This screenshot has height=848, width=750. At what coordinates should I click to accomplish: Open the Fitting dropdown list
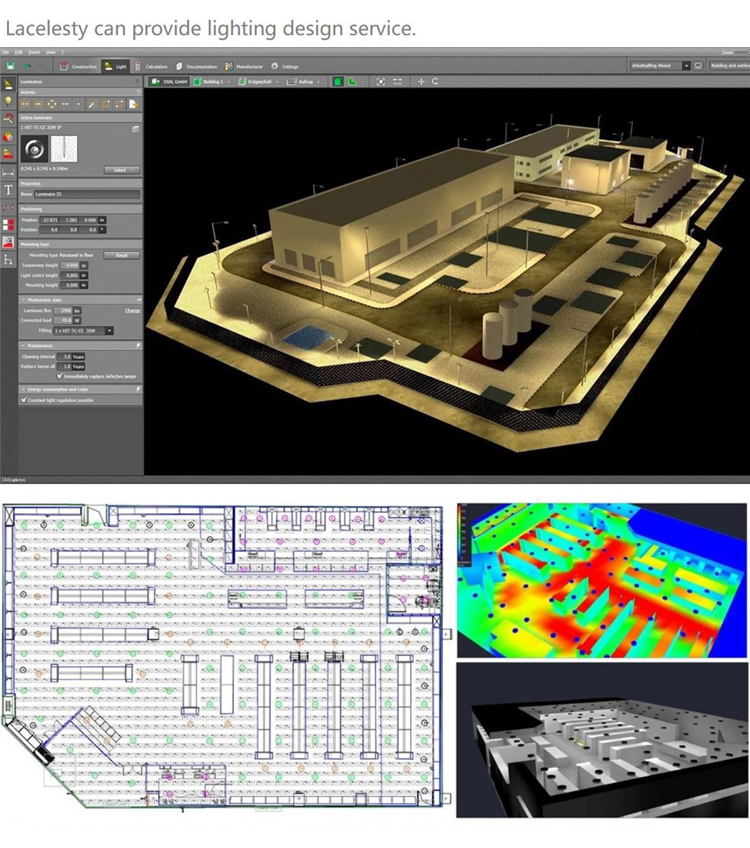tap(109, 330)
